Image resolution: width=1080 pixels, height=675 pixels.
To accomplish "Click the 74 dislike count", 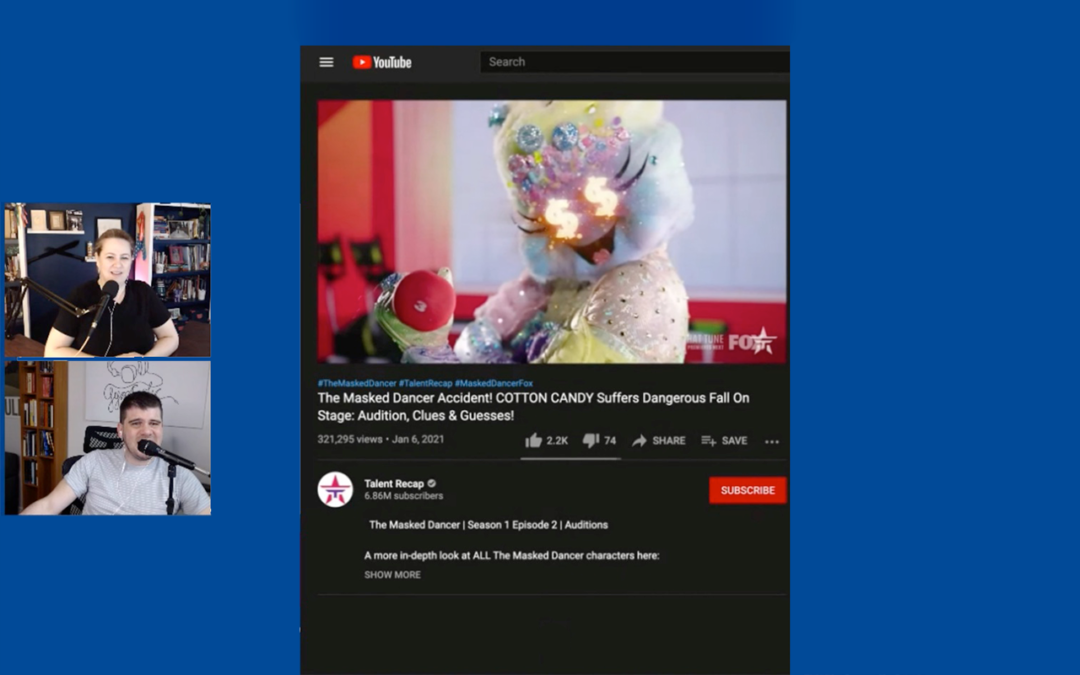I will (610, 441).
